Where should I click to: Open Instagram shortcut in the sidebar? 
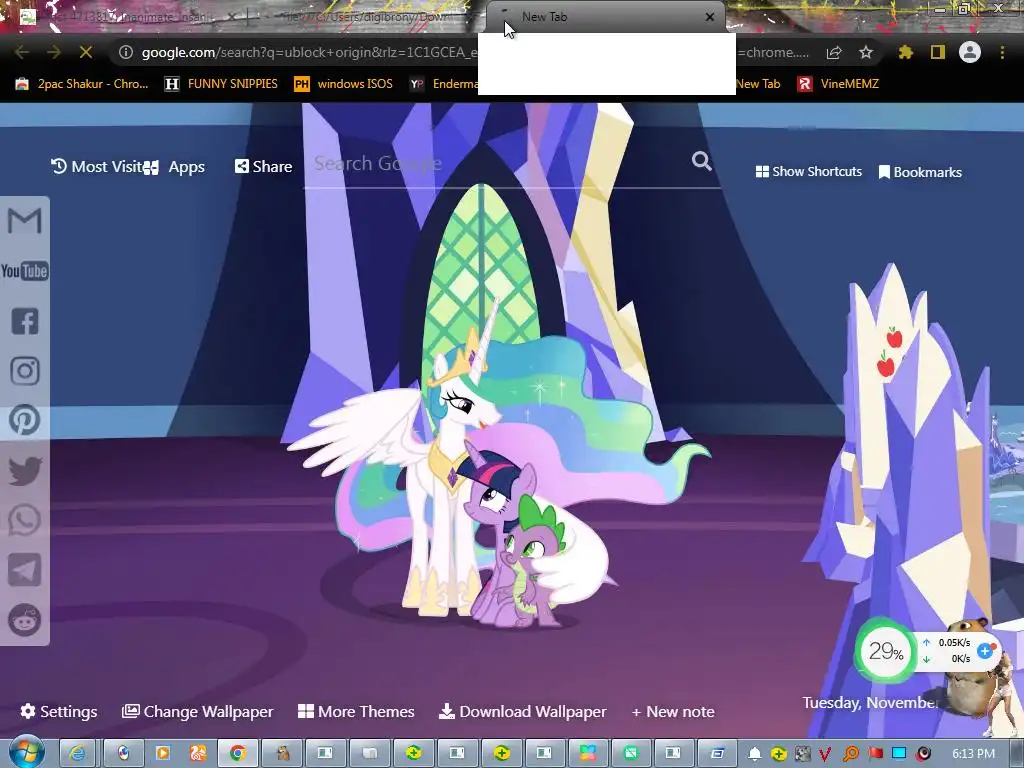tap(25, 371)
